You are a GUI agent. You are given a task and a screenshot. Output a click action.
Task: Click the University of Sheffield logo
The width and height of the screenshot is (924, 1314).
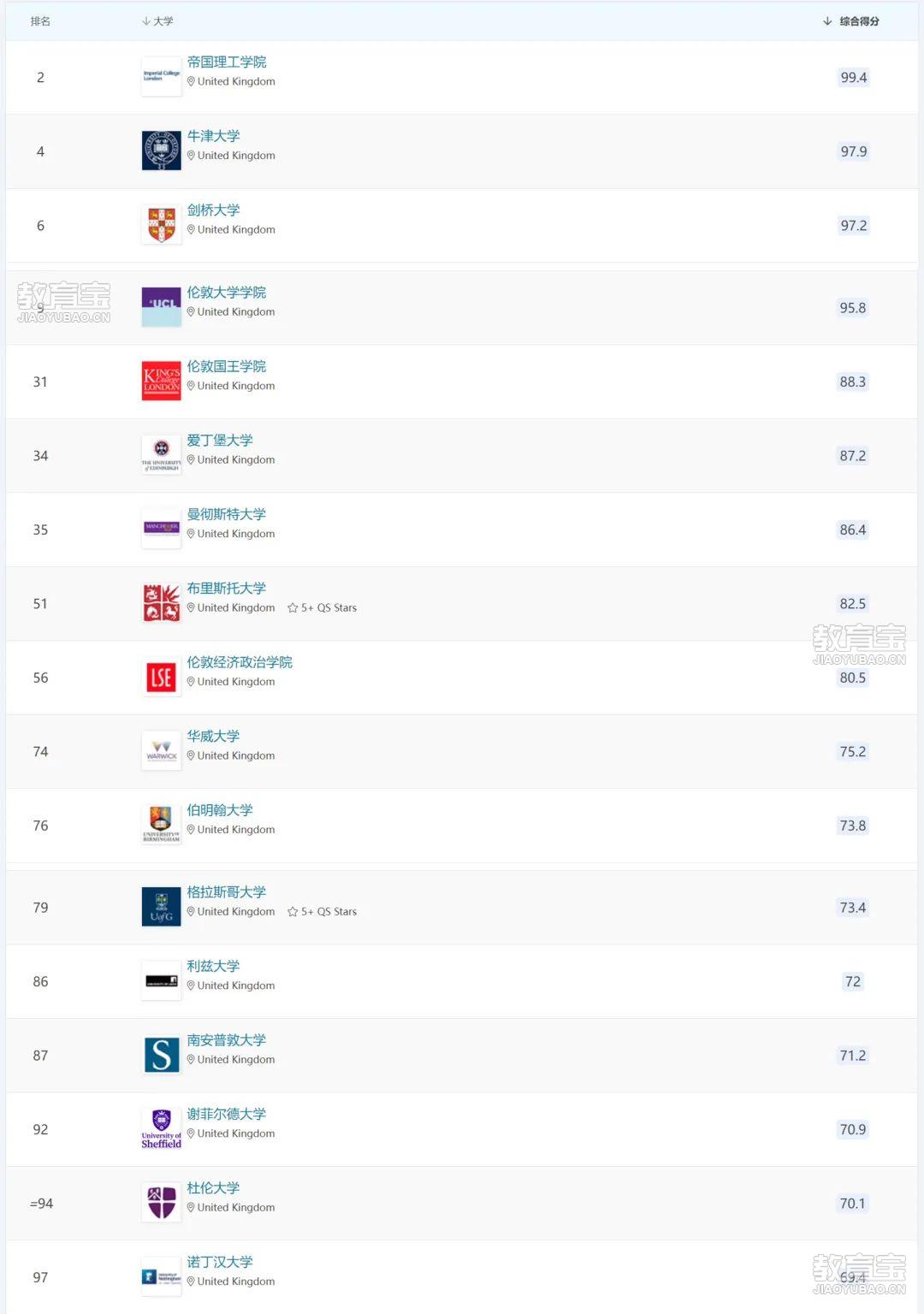coord(162,1128)
